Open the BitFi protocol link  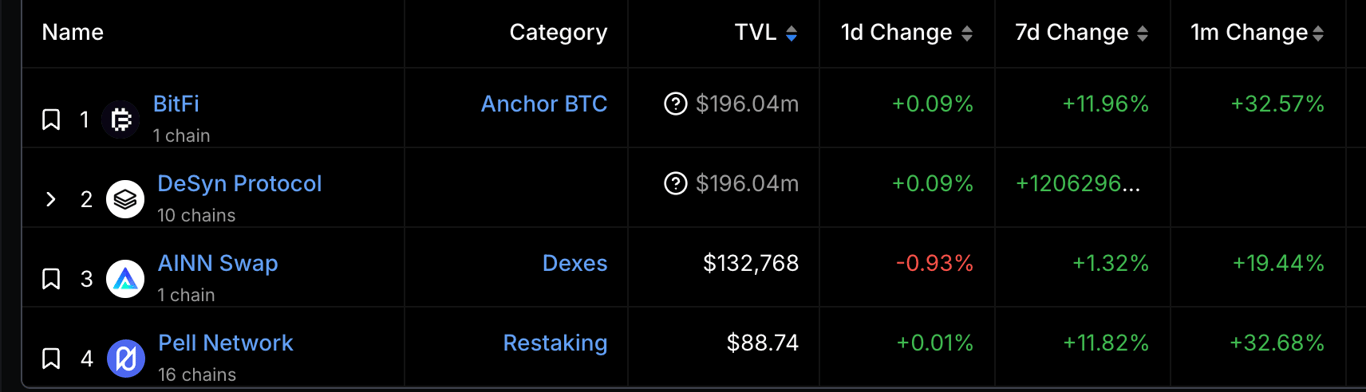(x=176, y=104)
